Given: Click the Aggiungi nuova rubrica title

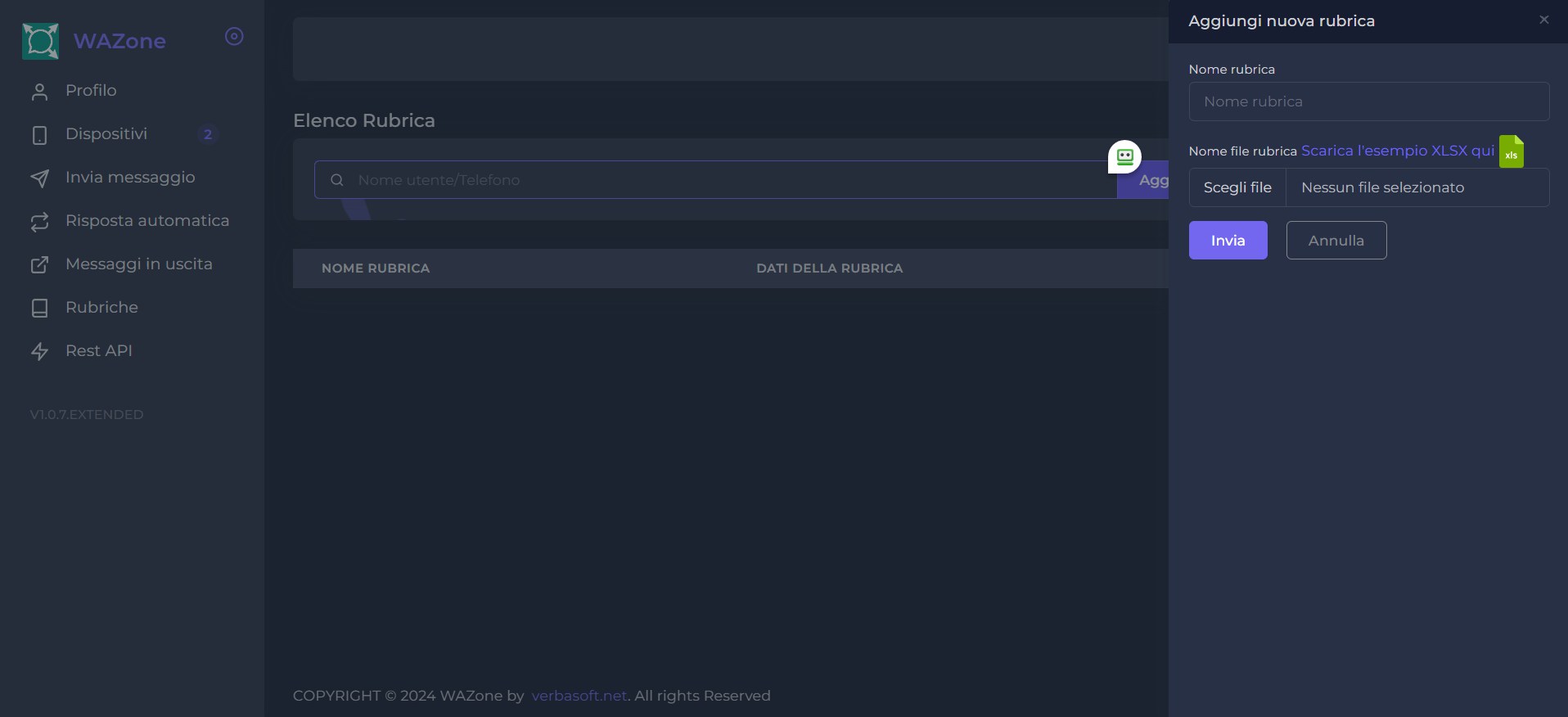Looking at the screenshot, I should (1282, 21).
